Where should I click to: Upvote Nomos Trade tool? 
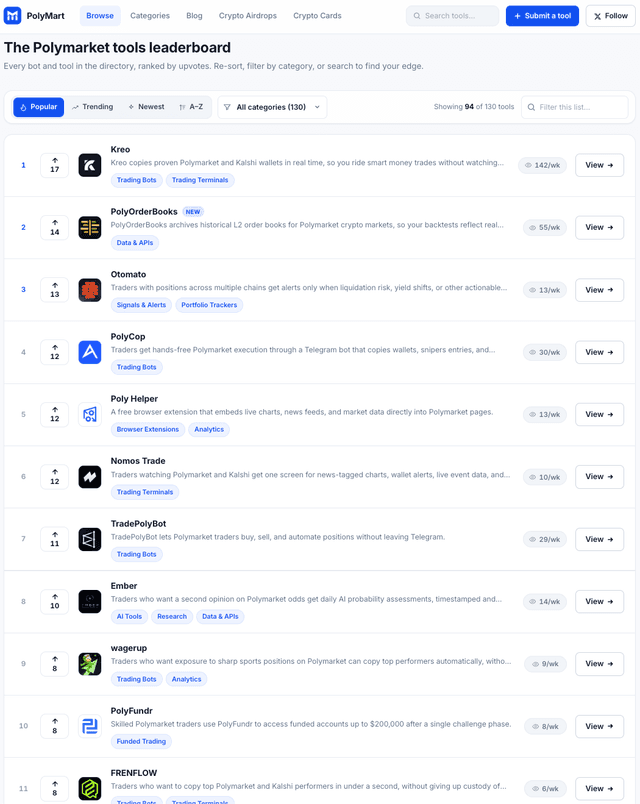54,477
